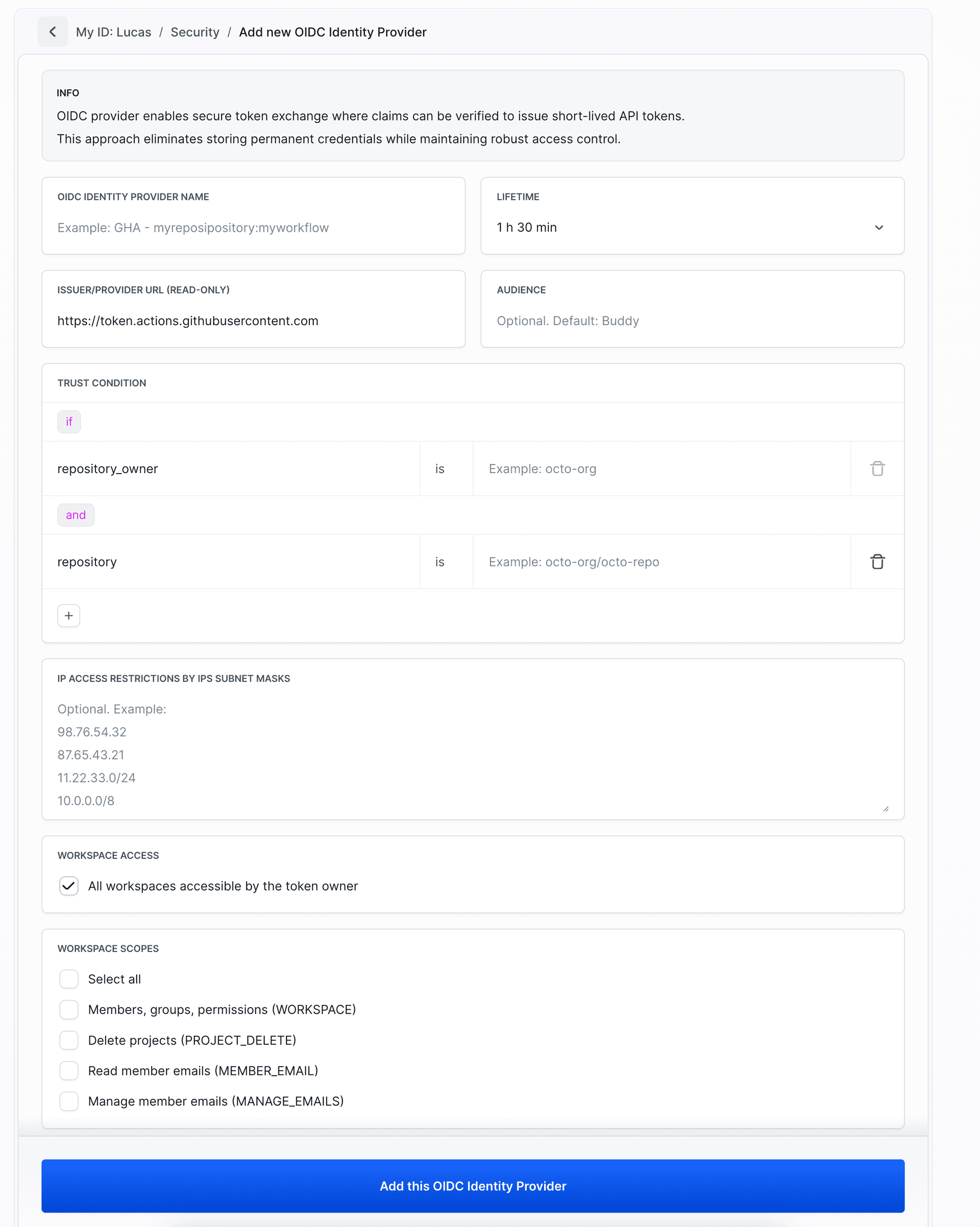
Task: Delete the repository_owner condition with trash icon
Action: click(x=877, y=469)
